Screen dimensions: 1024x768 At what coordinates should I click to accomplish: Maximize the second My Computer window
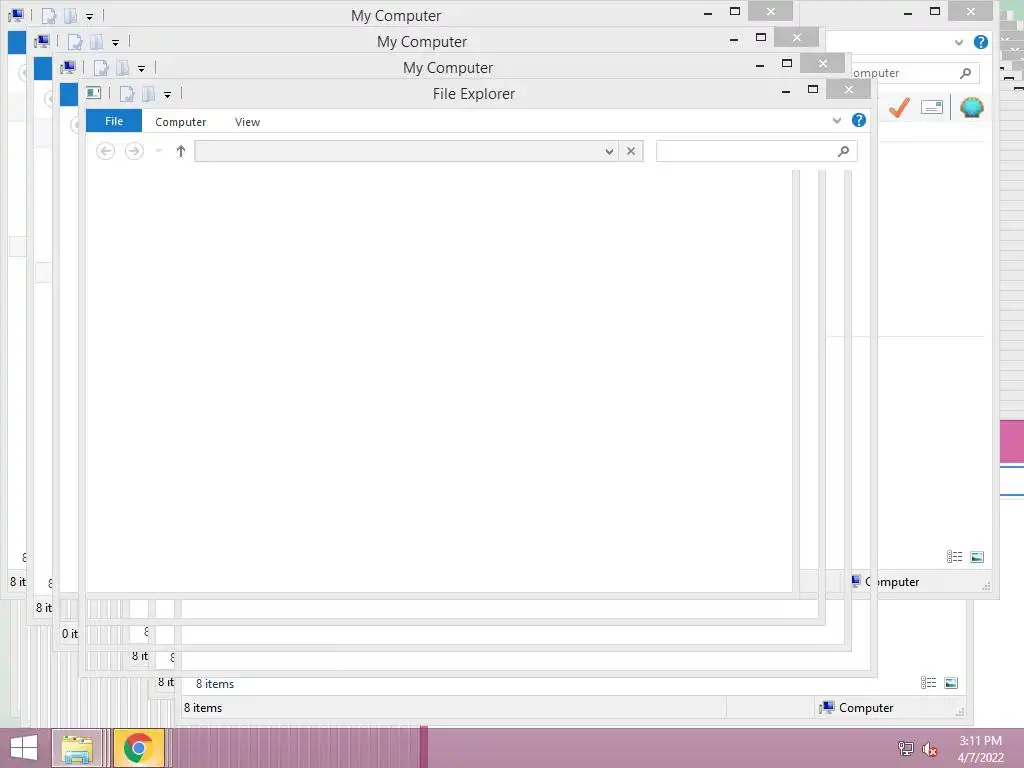pos(761,37)
